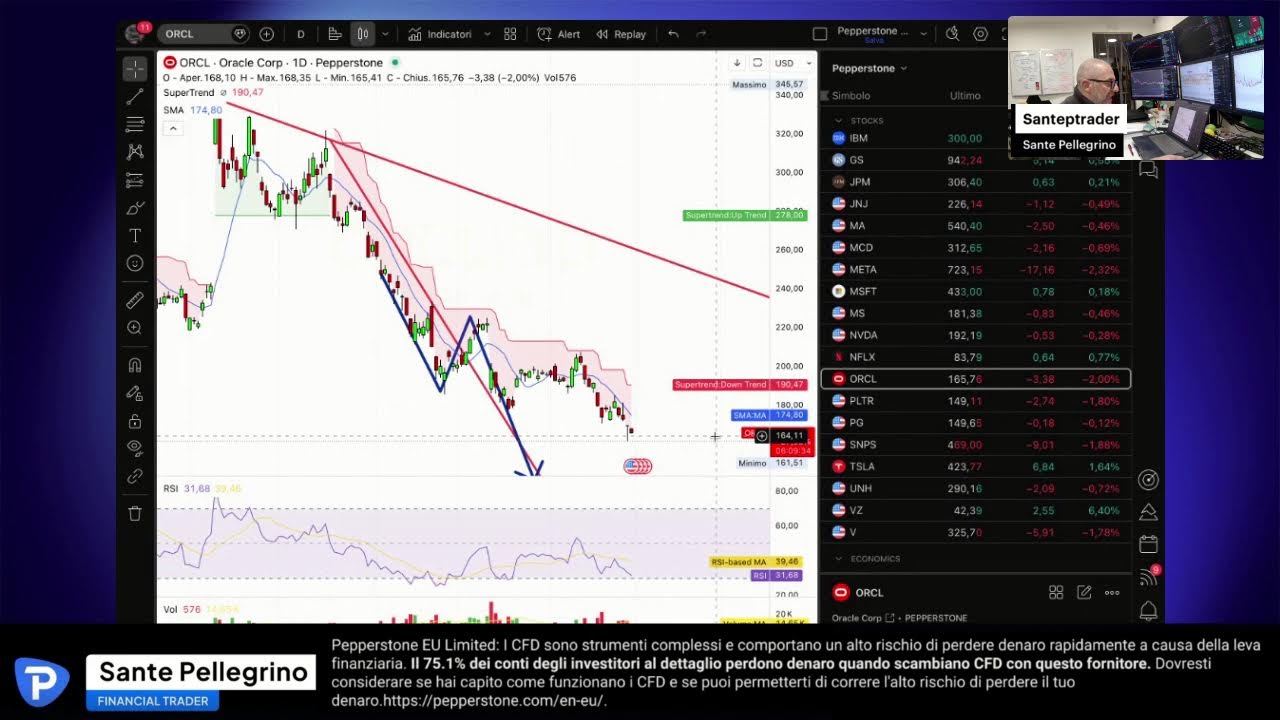Click the down arrow icon beside USD
Viewport: 1280px width, 720px height.
pyautogui.click(x=737, y=63)
